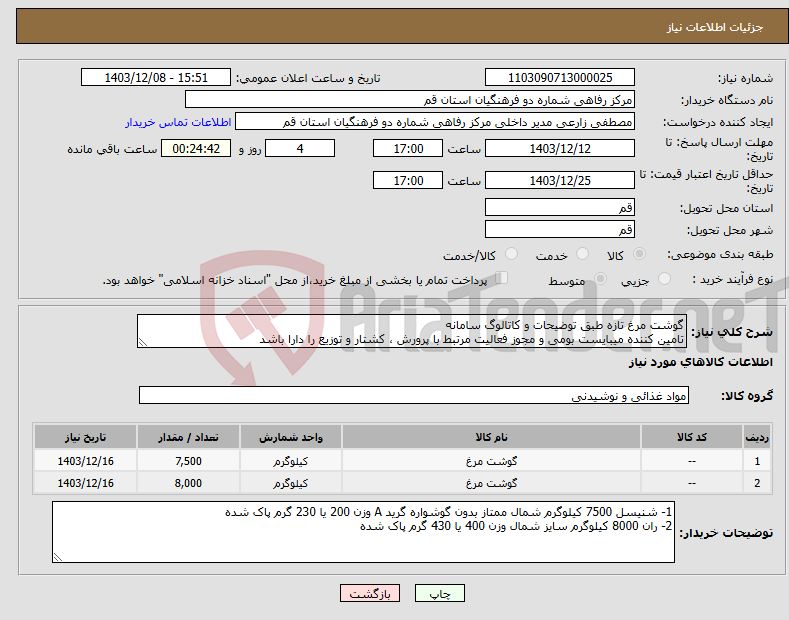
Task: Click the remaining days field showing 4
Action: pyautogui.click(x=300, y=148)
